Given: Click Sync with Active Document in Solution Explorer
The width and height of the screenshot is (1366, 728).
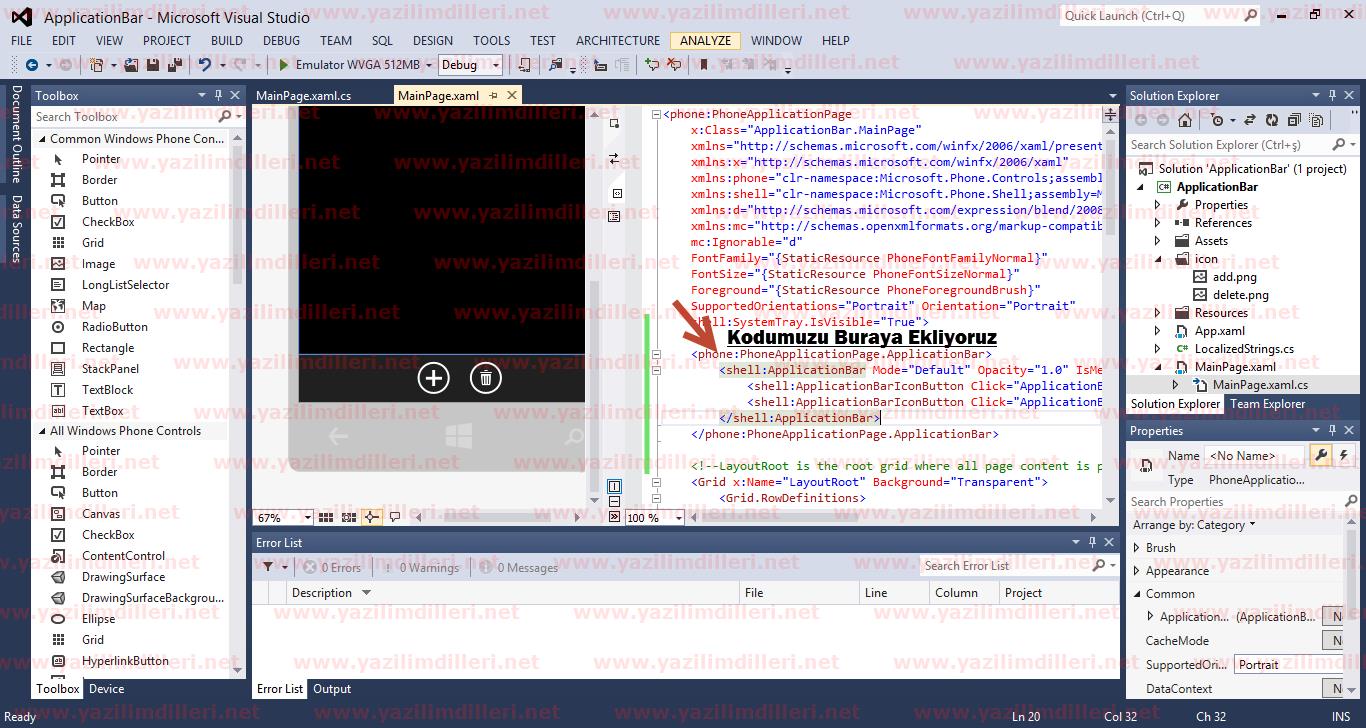Looking at the screenshot, I should coord(1249,120).
